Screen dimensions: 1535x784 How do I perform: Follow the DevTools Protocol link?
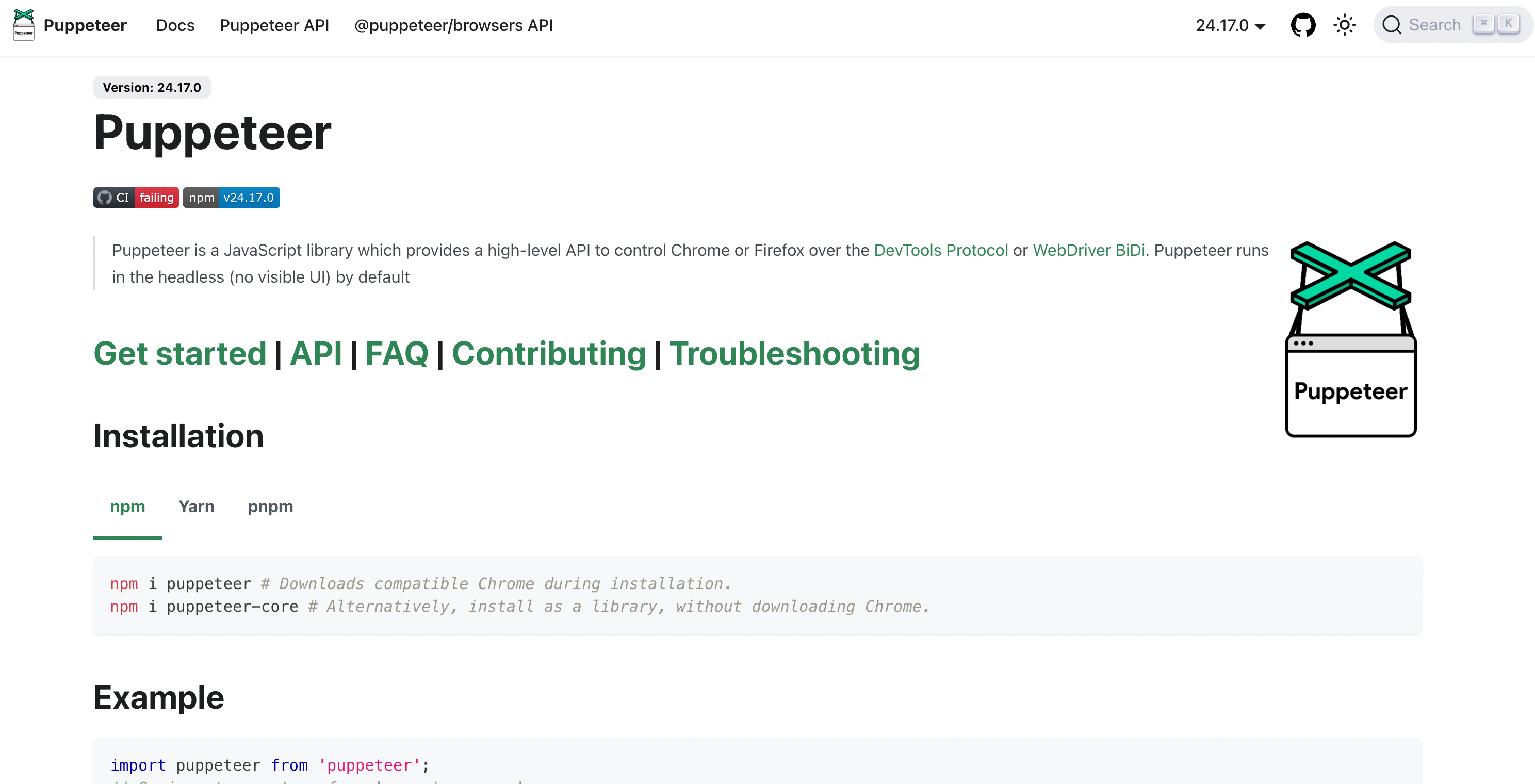tap(940, 250)
